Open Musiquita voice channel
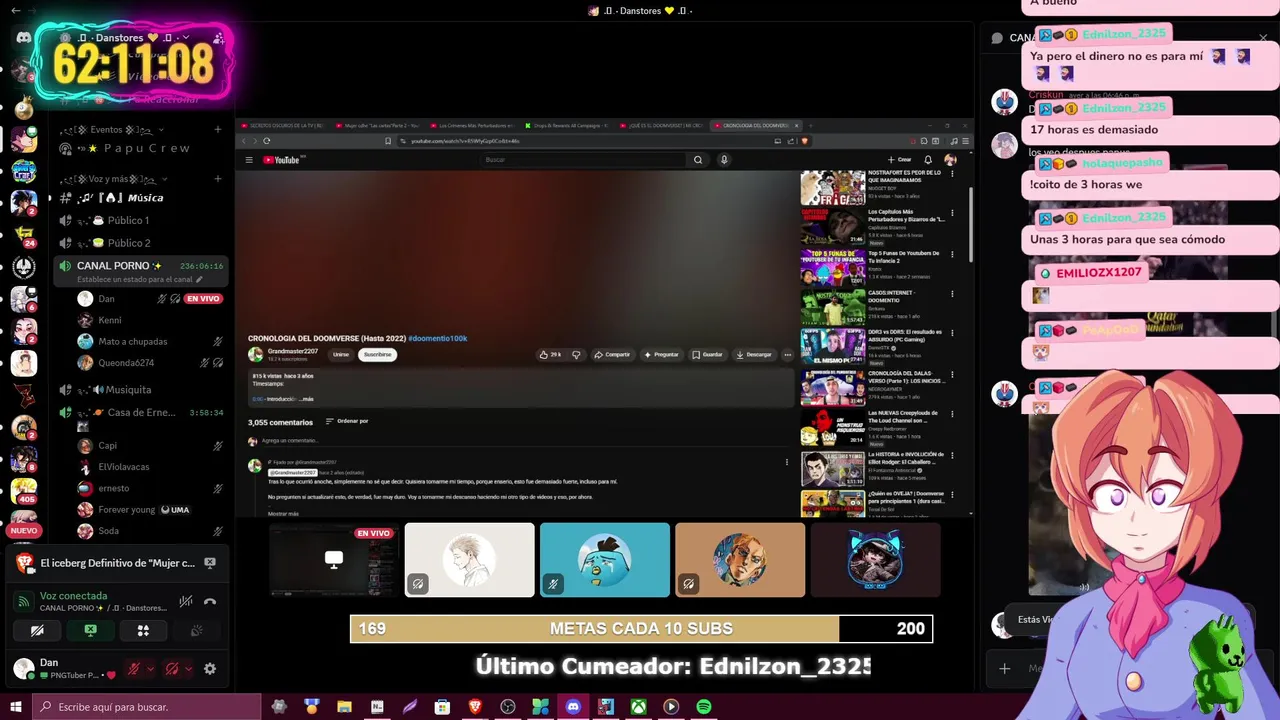The image size is (1280, 720). pyautogui.click(x=140, y=390)
